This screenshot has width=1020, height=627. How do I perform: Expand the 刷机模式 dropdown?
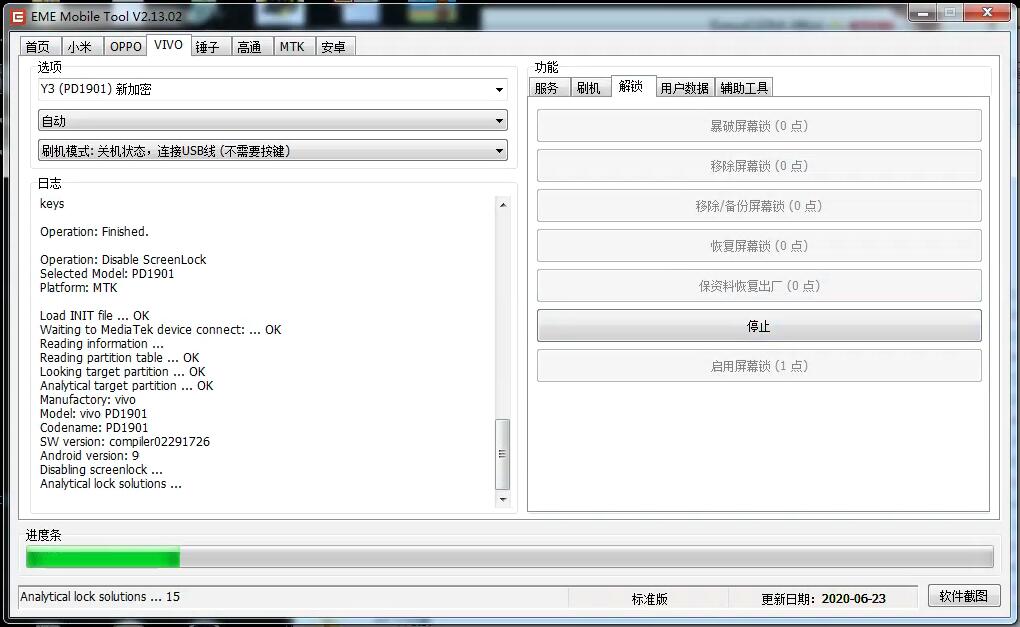[273, 151]
